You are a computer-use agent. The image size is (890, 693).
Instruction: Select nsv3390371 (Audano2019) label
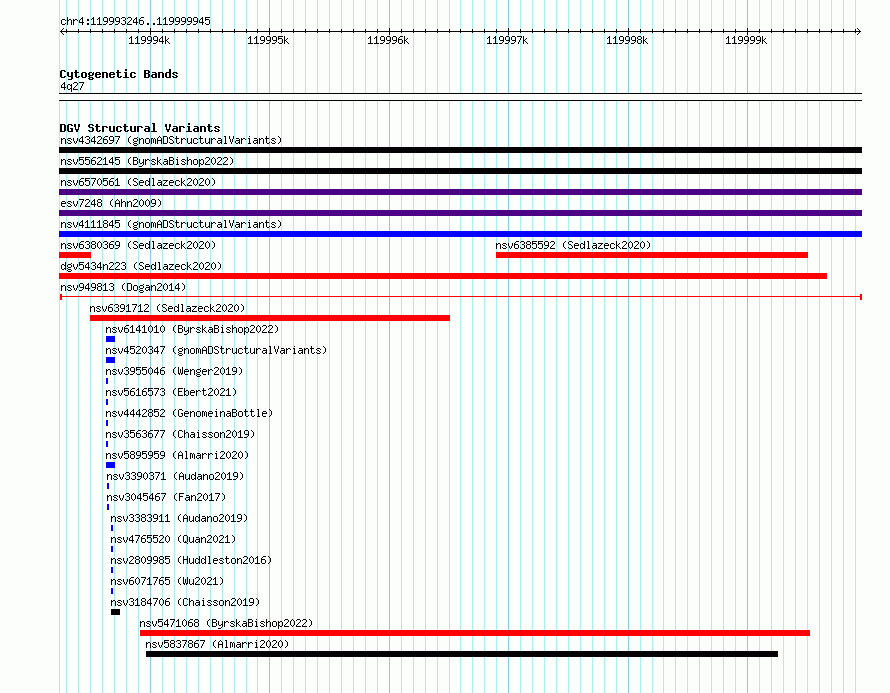pos(175,476)
